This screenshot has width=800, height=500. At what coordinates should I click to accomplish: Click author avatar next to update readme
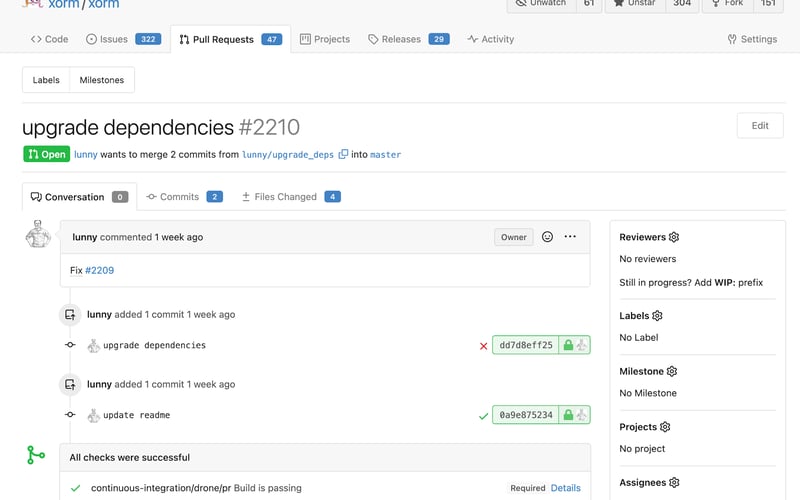click(x=93, y=416)
